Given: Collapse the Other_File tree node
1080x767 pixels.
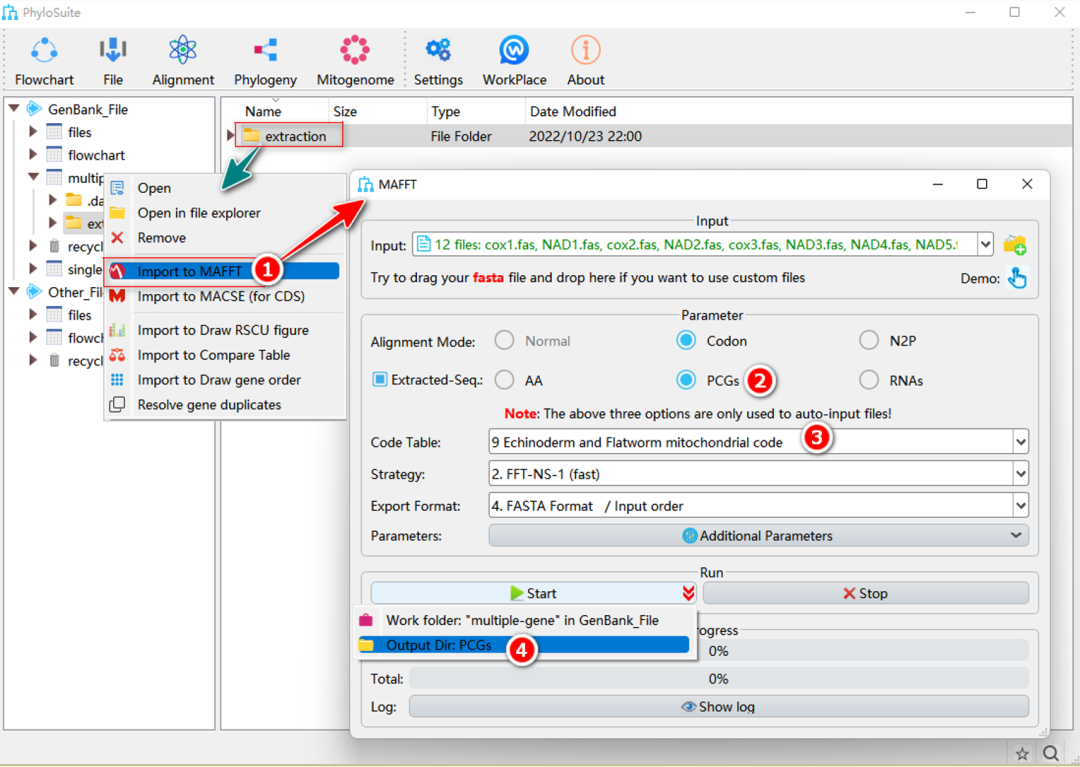Looking at the screenshot, I should point(14,292).
